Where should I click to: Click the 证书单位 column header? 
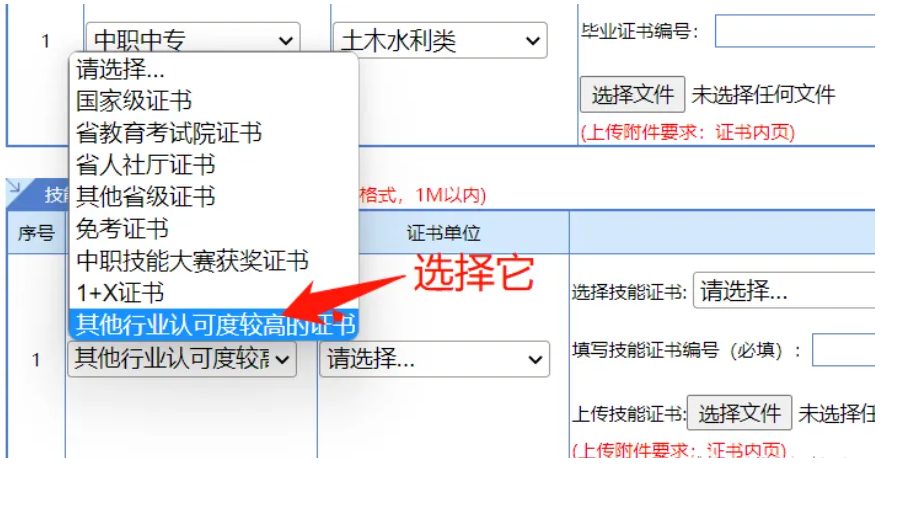coord(443,233)
